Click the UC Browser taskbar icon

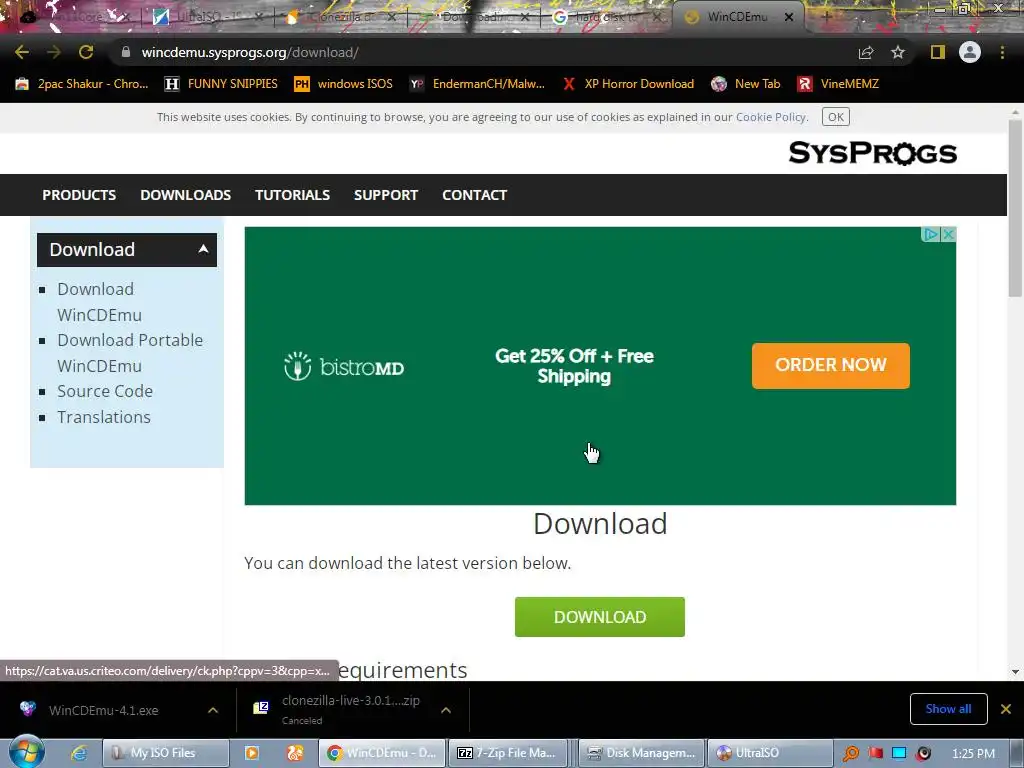click(x=295, y=753)
